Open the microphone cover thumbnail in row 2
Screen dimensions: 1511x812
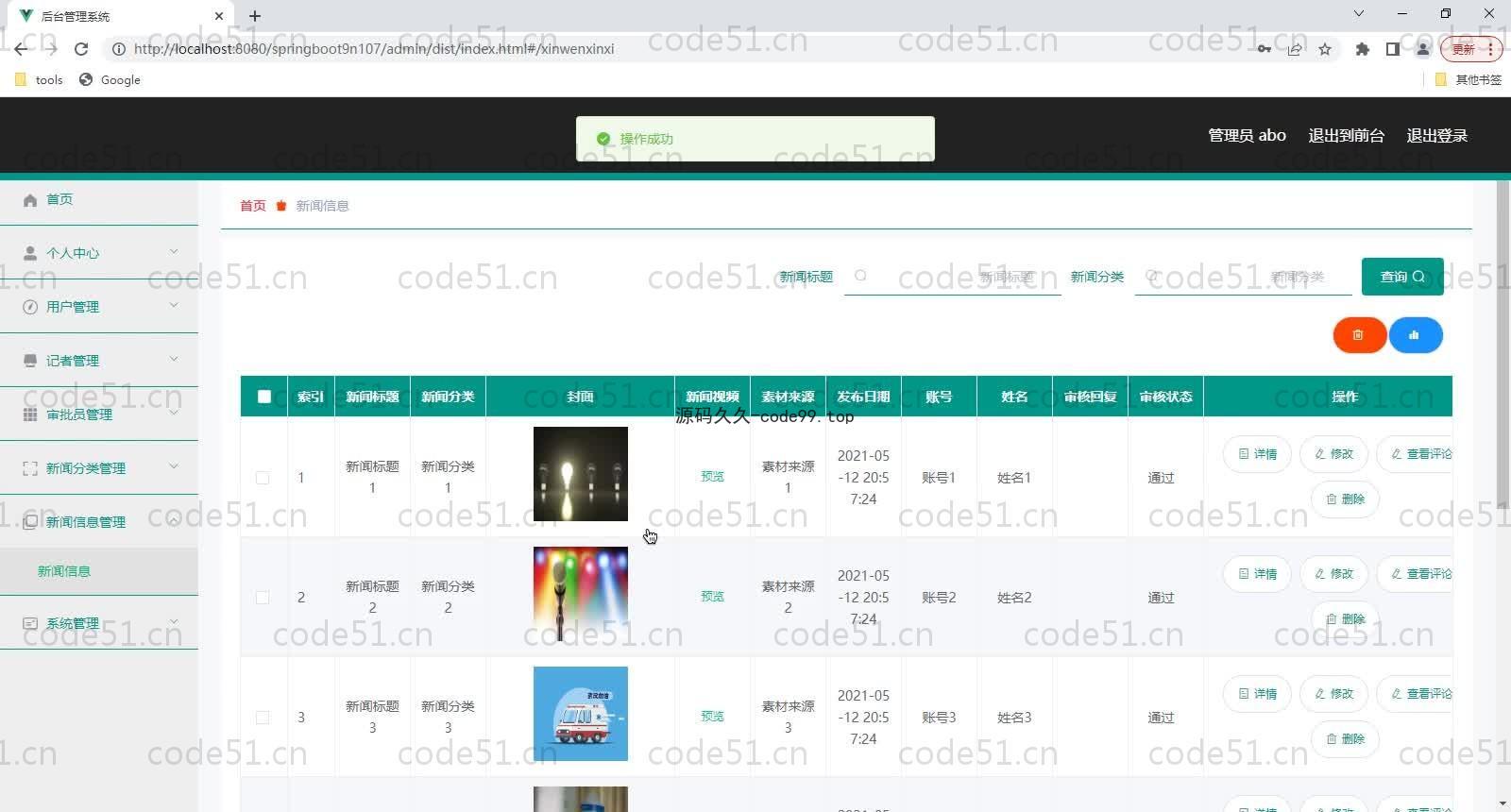click(581, 594)
